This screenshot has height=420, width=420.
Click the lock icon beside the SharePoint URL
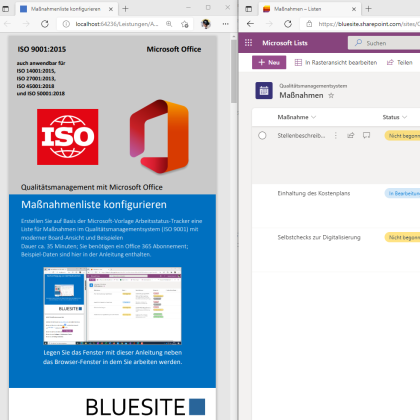click(309, 24)
